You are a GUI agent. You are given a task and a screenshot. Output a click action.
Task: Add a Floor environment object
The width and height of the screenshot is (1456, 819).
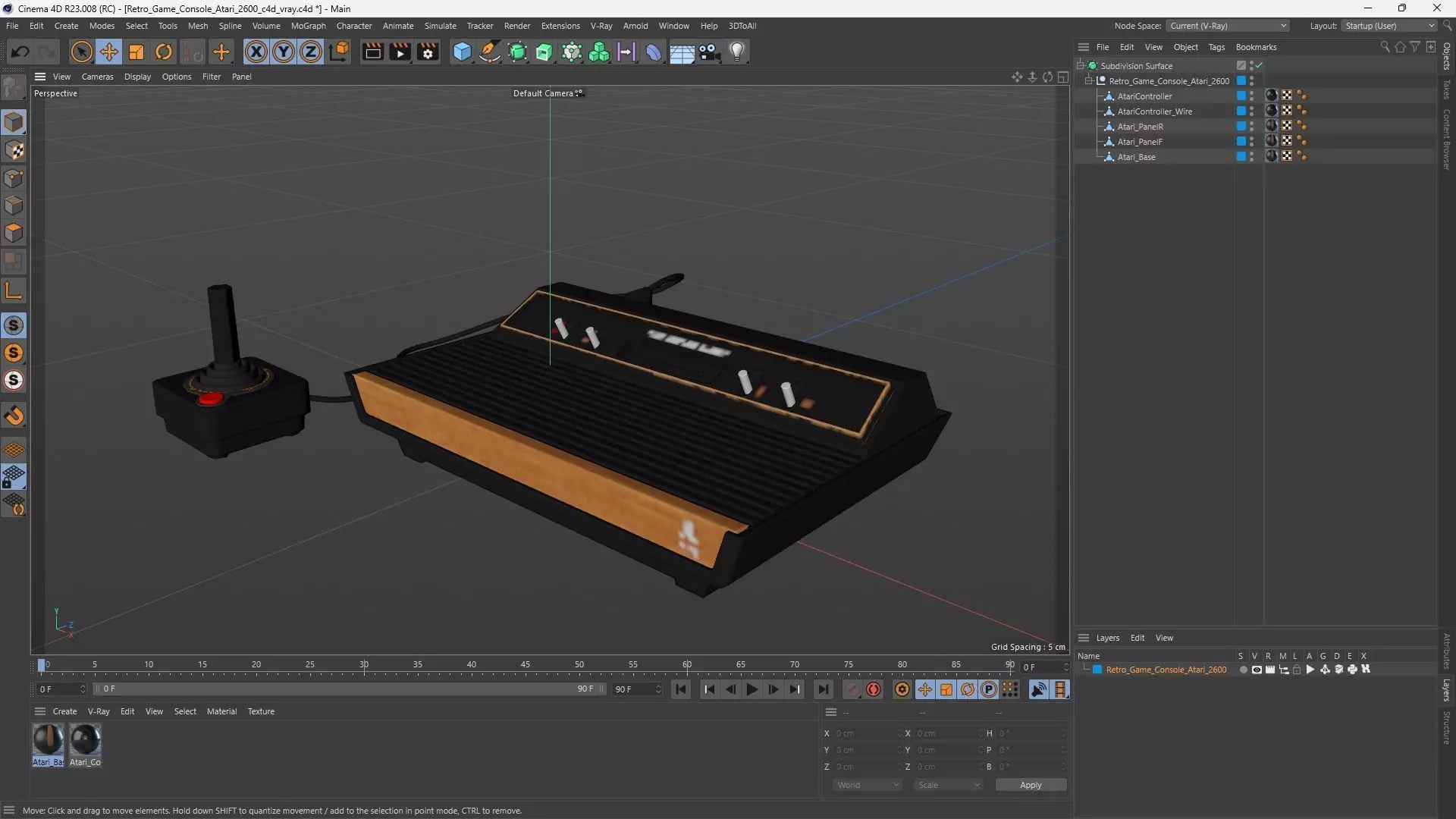click(682, 52)
